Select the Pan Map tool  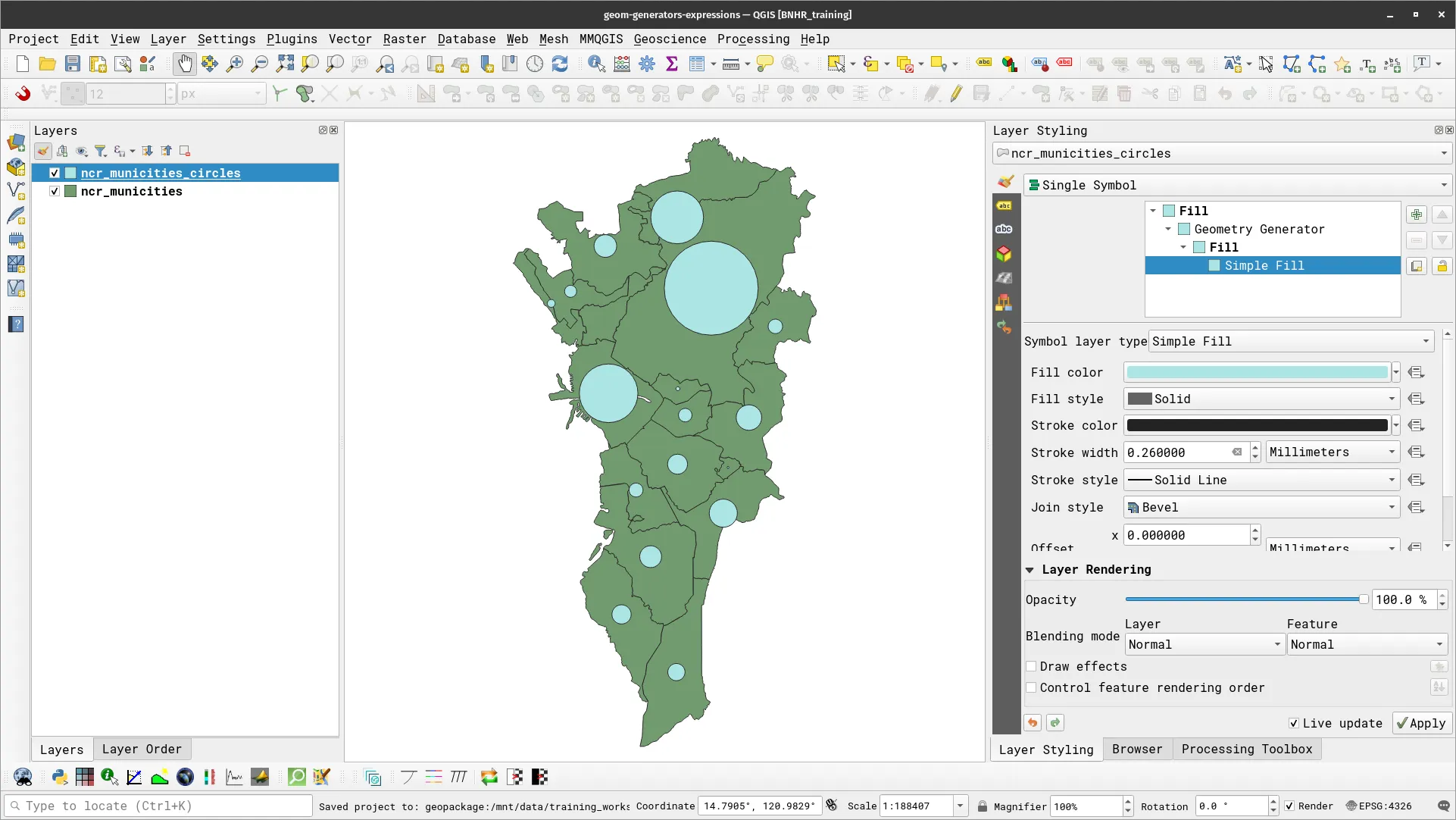tap(184, 64)
